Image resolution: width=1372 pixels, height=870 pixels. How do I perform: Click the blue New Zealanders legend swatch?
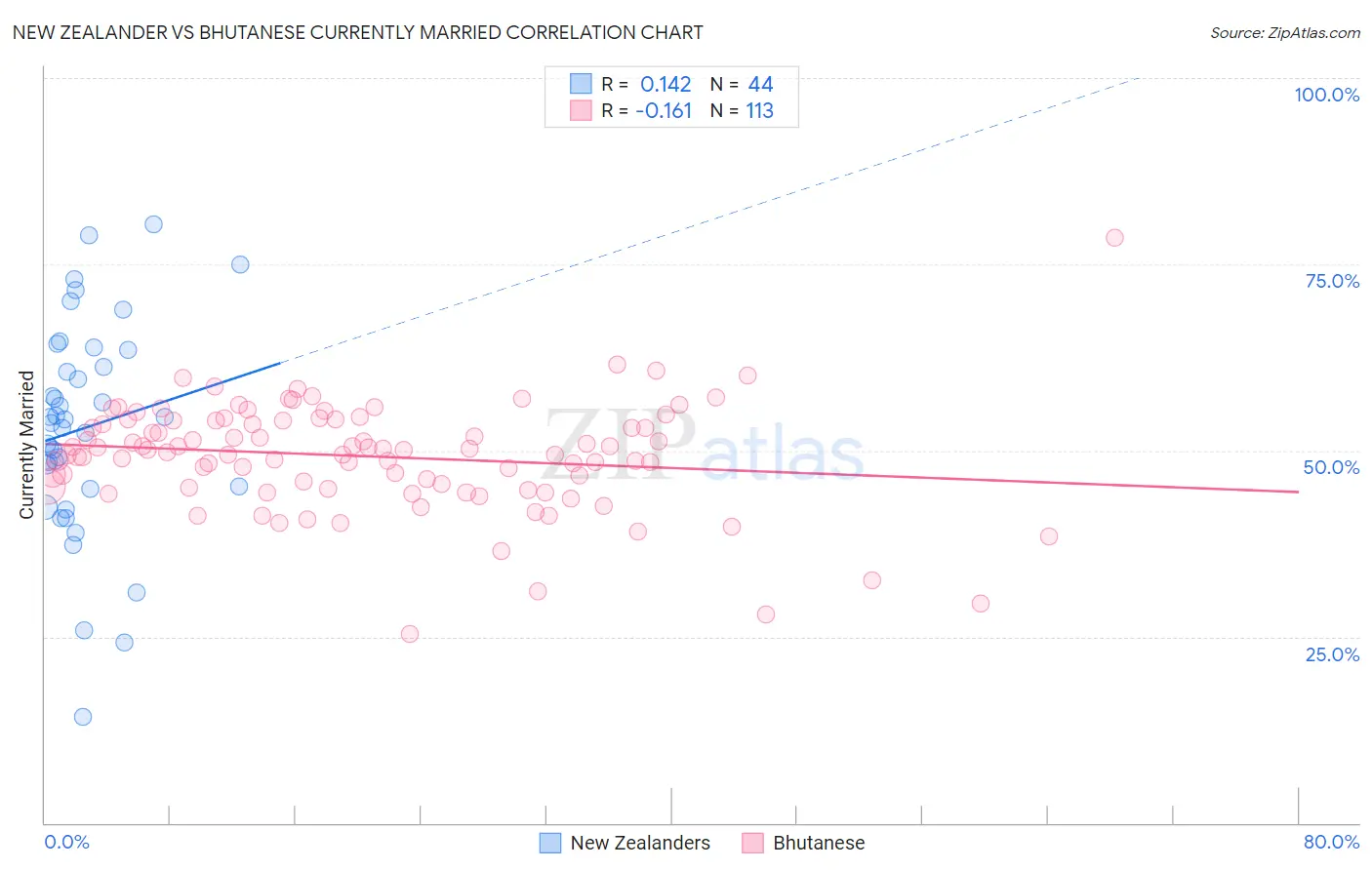point(550,843)
